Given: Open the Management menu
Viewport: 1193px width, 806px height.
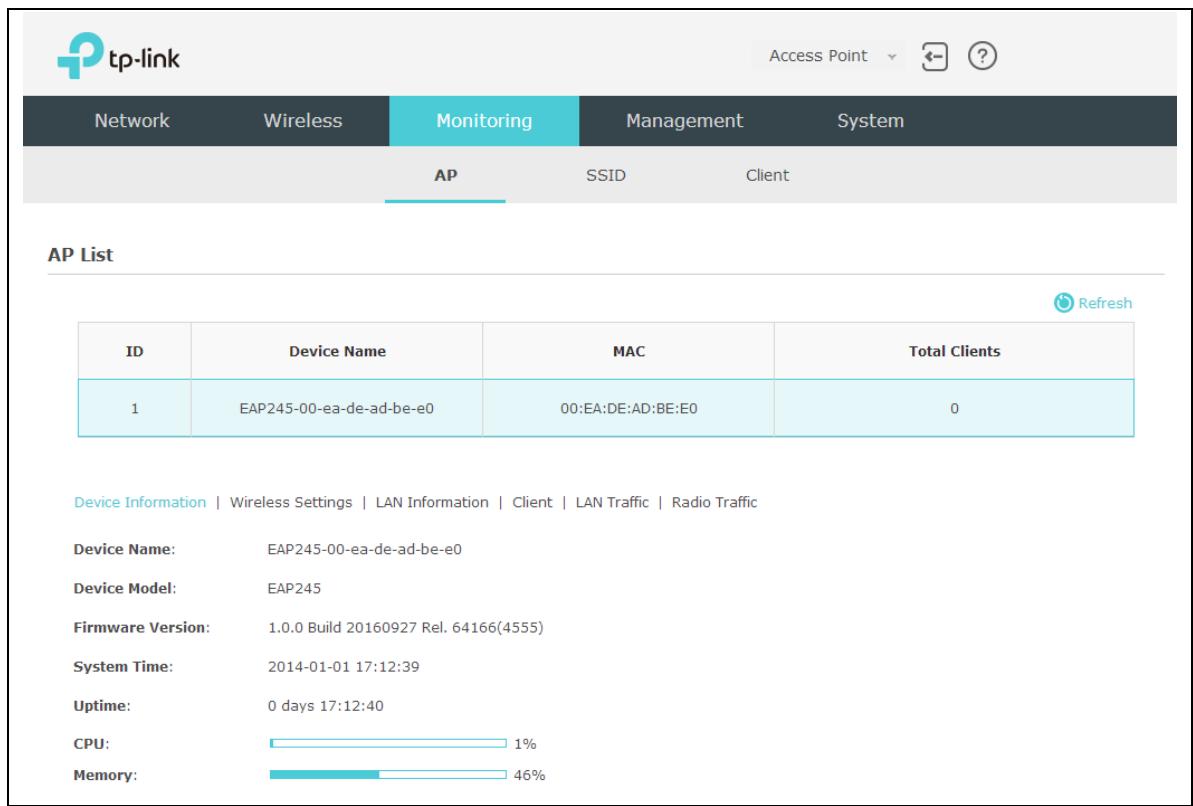Looking at the screenshot, I should click(684, 120).
